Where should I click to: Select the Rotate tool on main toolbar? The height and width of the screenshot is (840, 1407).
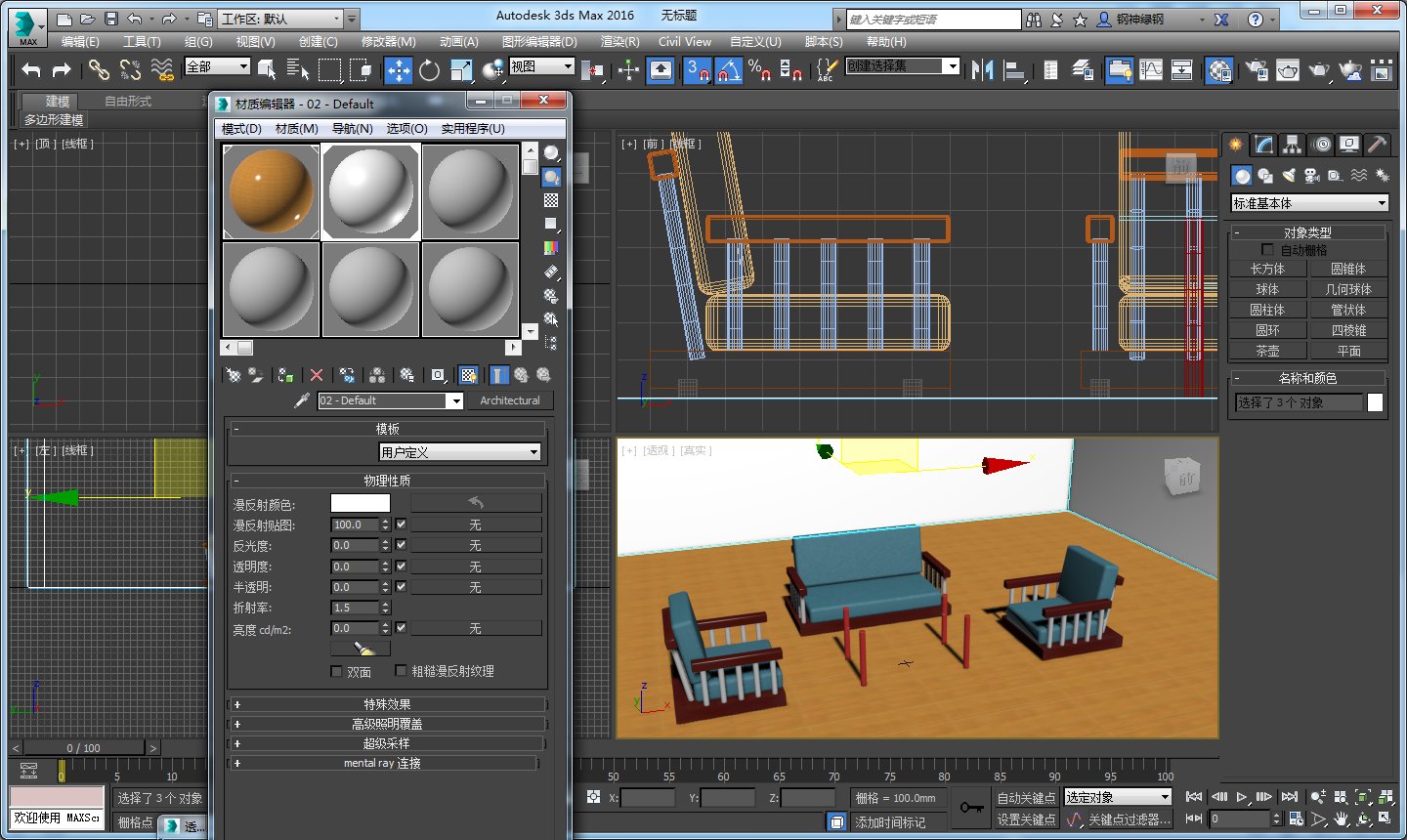pyautogui.click(x=430, y=70)
